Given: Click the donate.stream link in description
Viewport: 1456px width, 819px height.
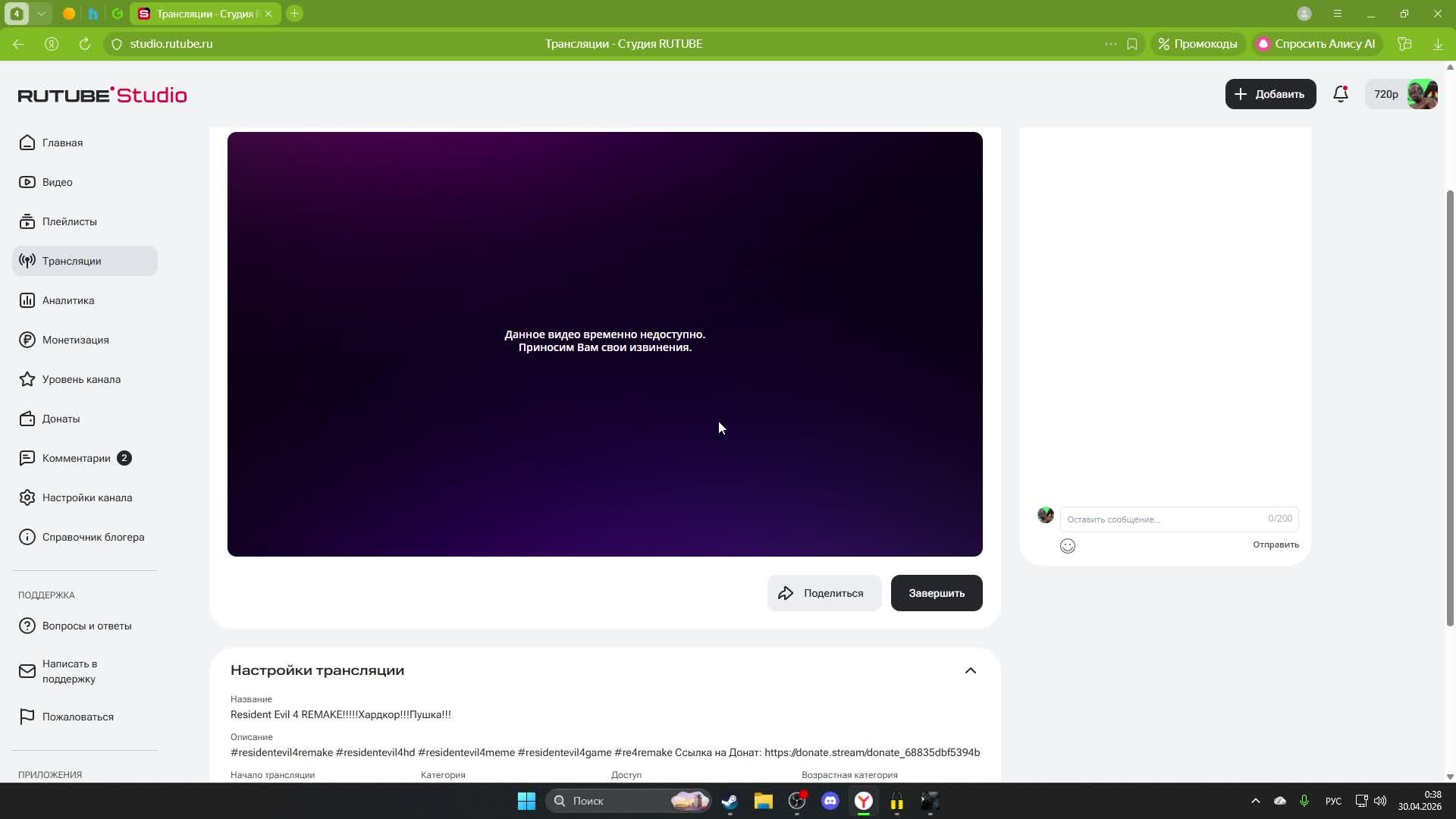Looking at the screenshot, I should tap(871, 752).
